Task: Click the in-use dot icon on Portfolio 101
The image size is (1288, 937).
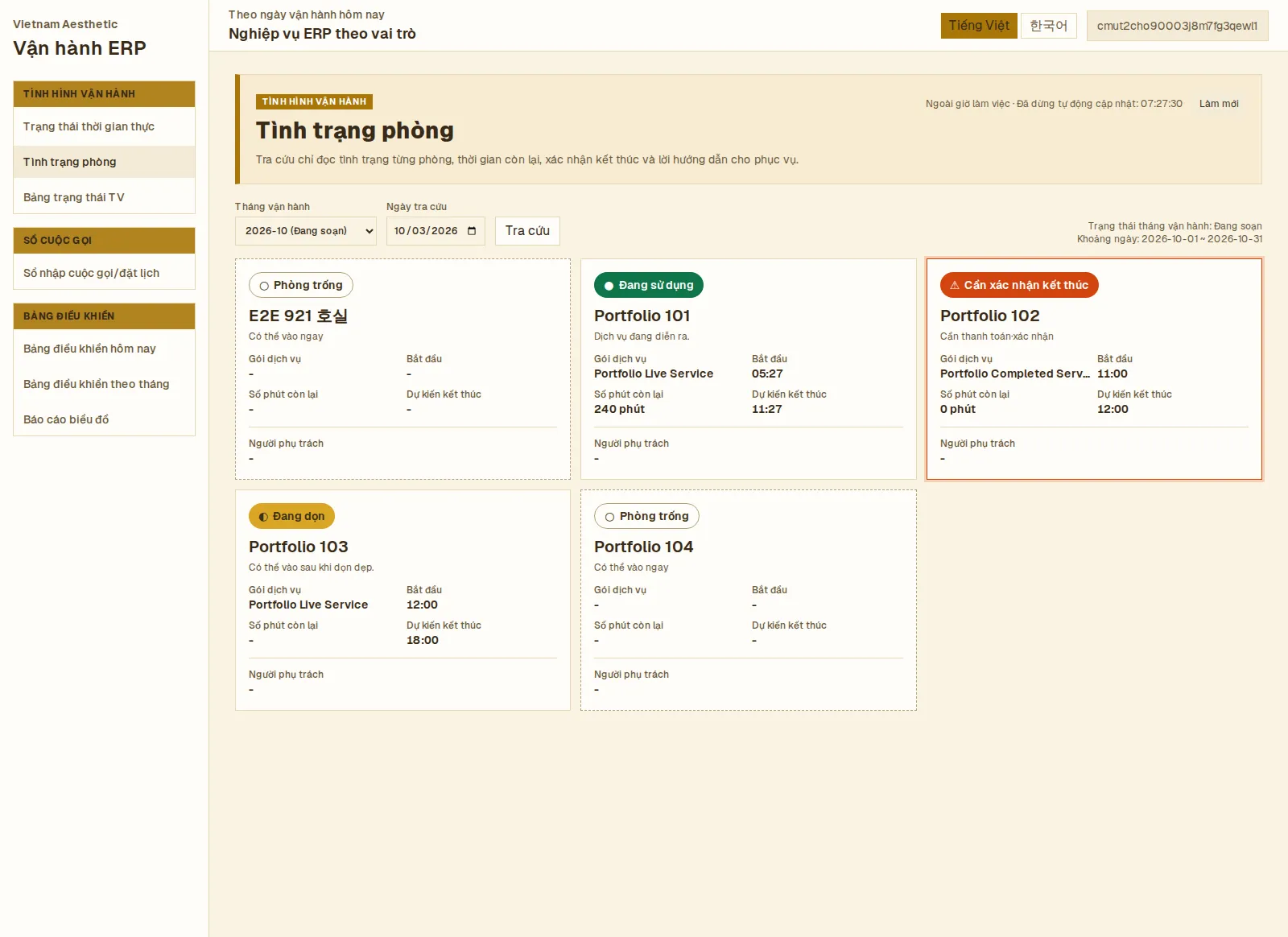Action: point(609,286)
